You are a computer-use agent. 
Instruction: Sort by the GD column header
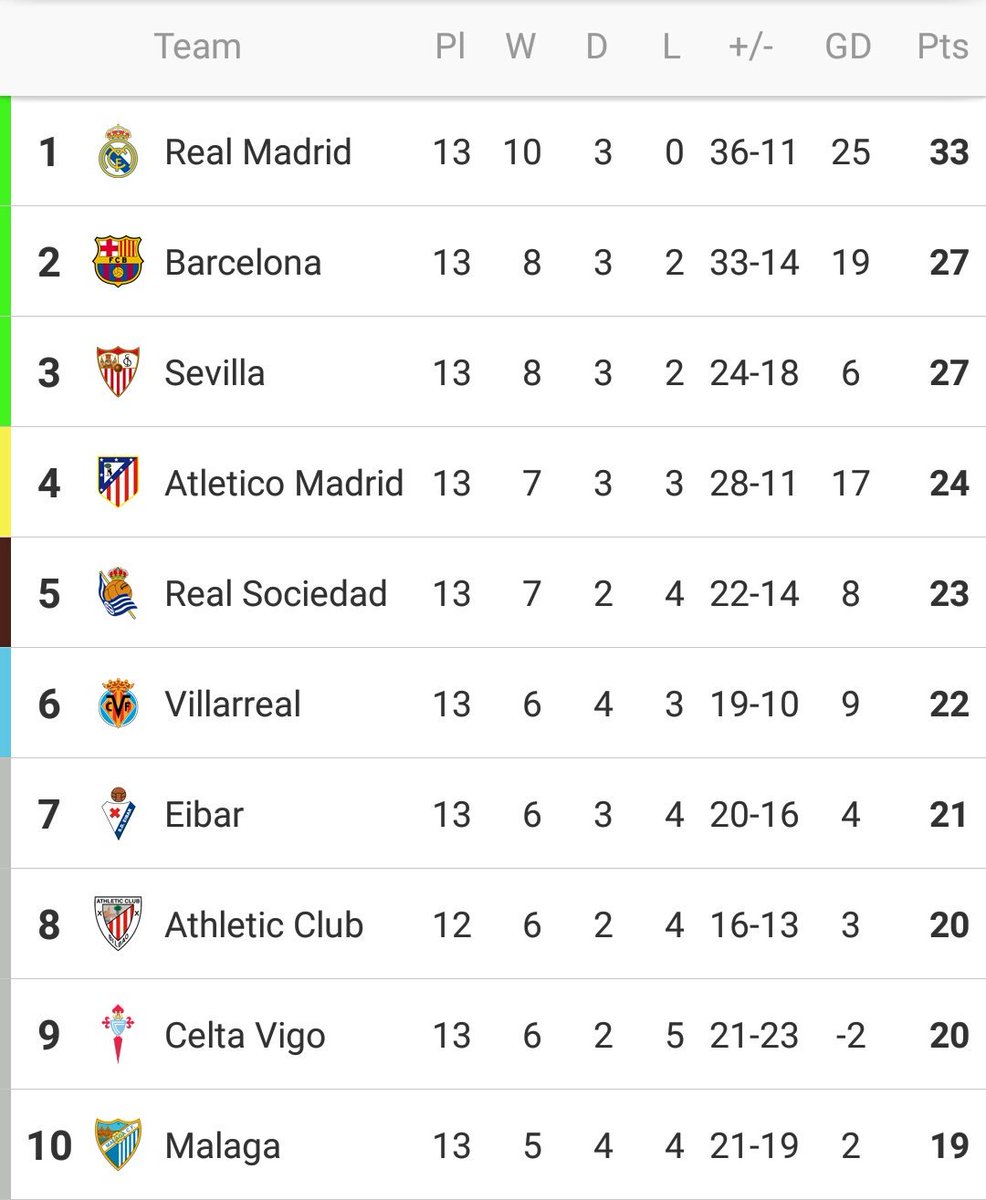coord(848,47)
